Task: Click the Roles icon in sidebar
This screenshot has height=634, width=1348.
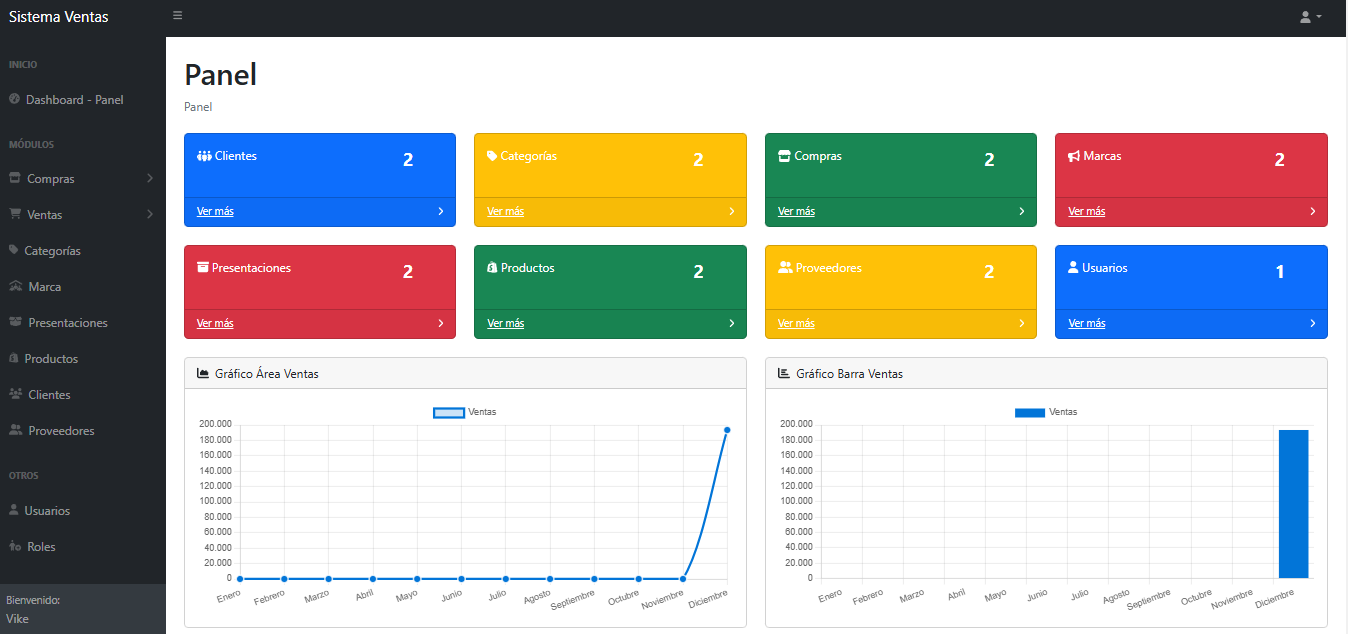Action: 14,547
